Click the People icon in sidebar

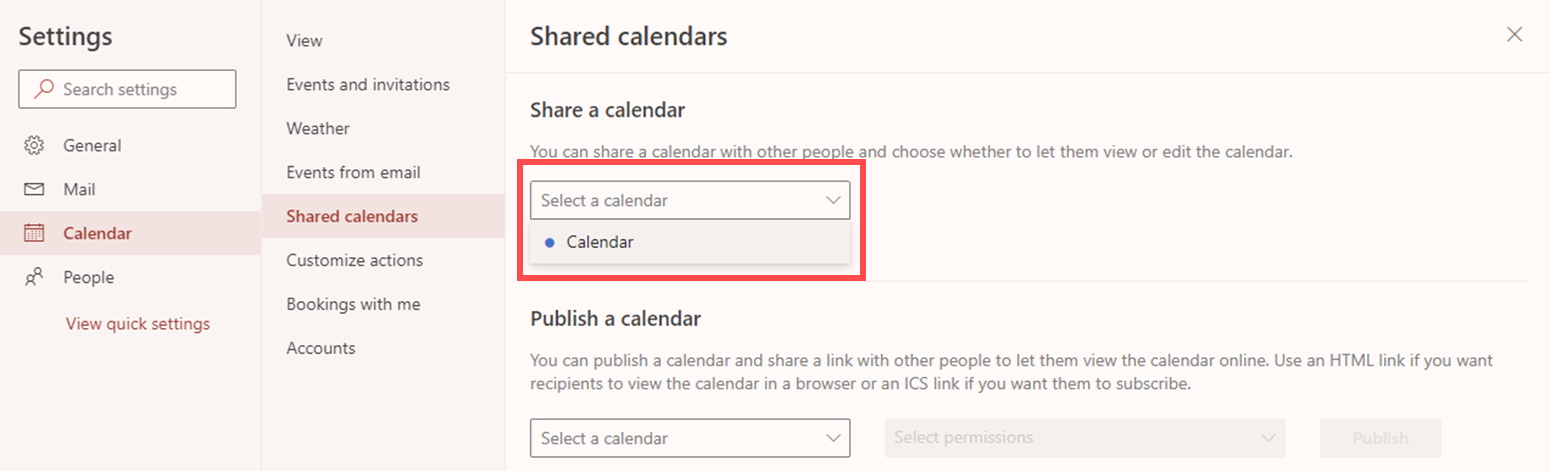click(34, 278)
